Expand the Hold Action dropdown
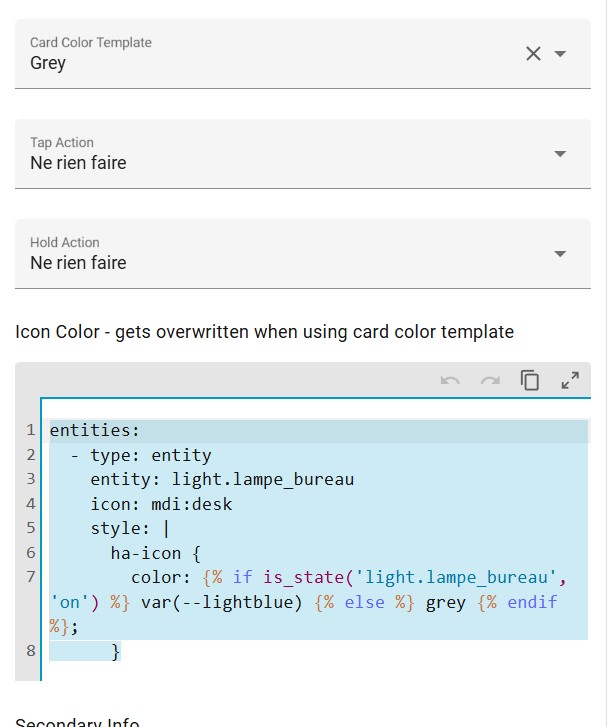 point(560,254)
